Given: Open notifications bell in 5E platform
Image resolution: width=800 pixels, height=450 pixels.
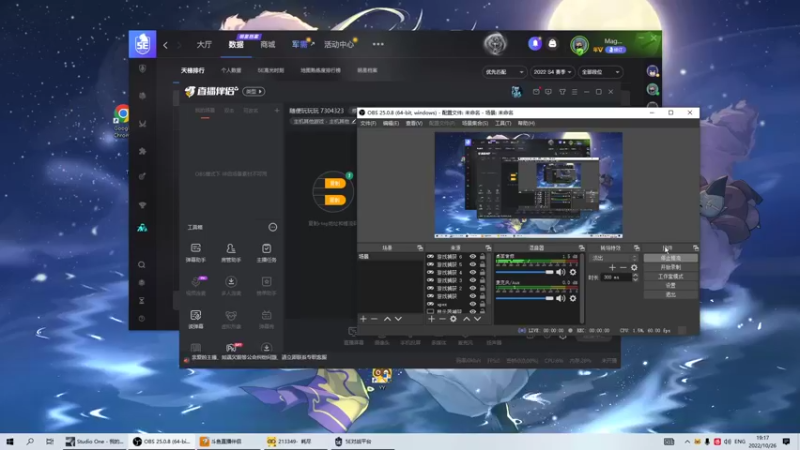Looking at the screenshot, I should point(535,43).
